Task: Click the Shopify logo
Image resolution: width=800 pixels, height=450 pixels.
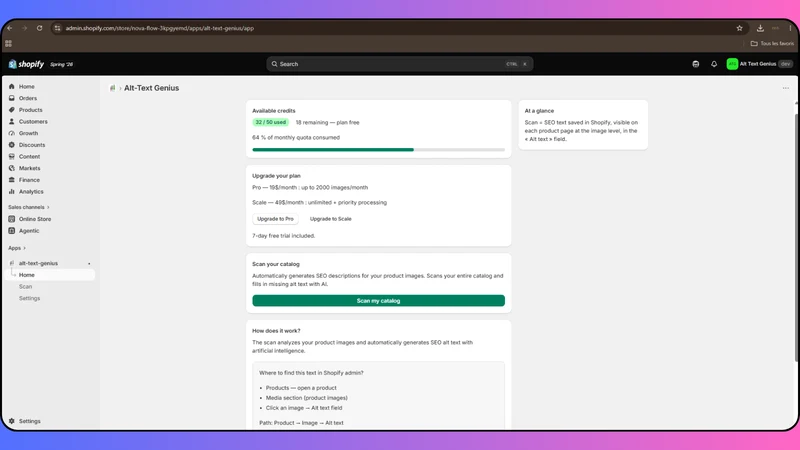Action: [x=26, y=64]
